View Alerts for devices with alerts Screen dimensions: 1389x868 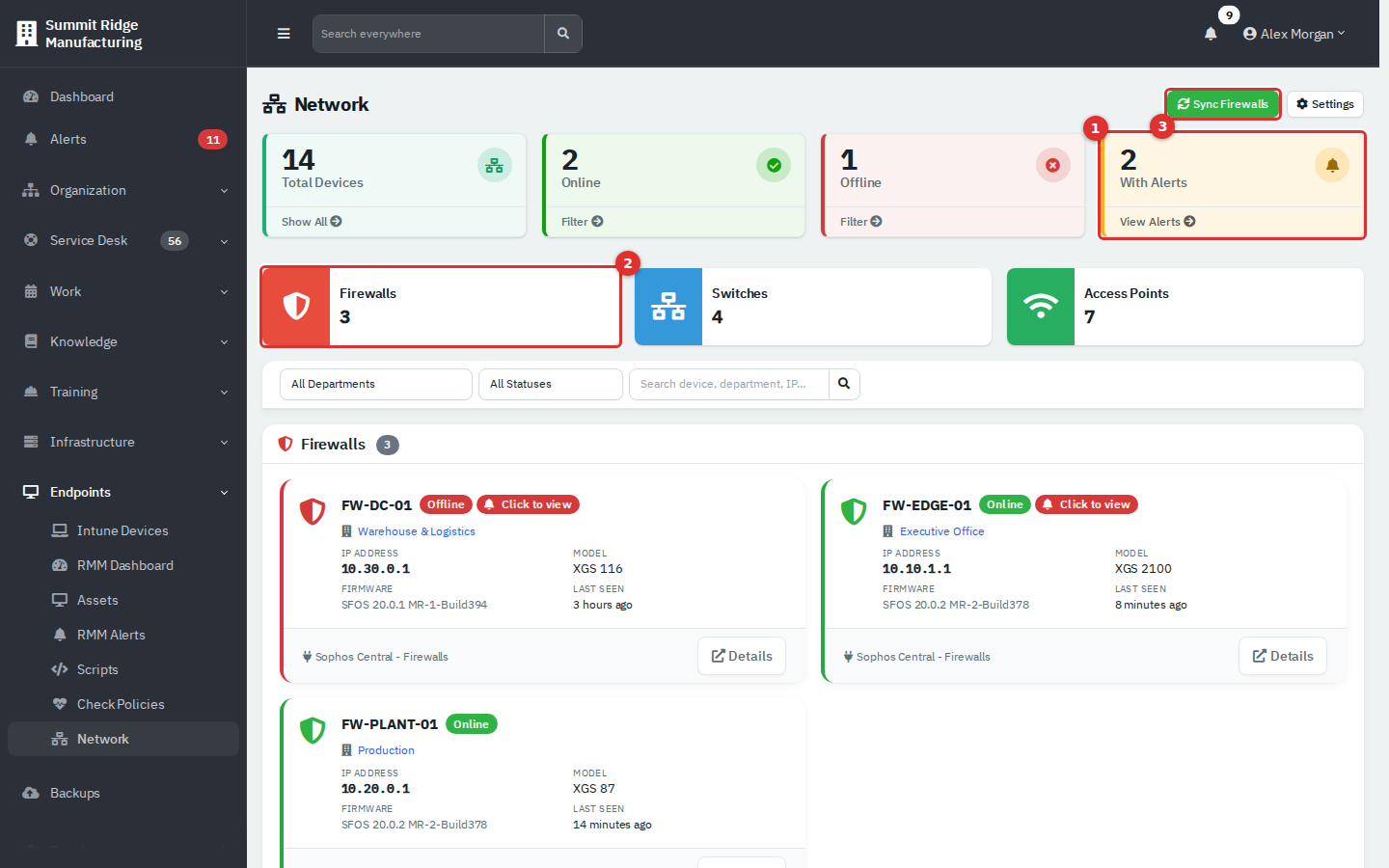coord(1157,222)
